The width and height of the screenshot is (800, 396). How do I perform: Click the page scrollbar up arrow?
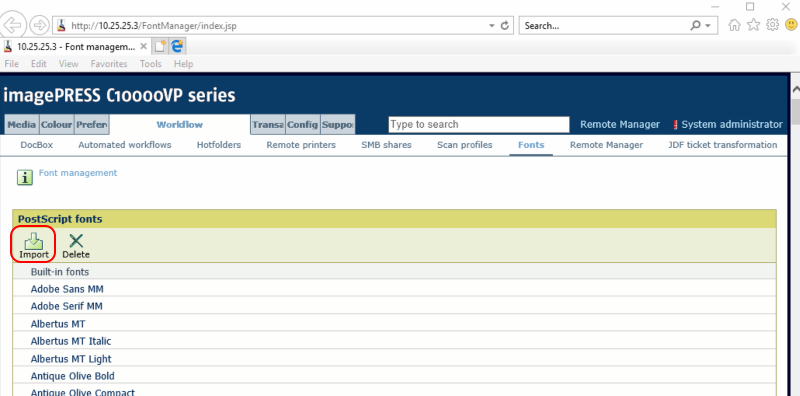(x=795, y=89)
